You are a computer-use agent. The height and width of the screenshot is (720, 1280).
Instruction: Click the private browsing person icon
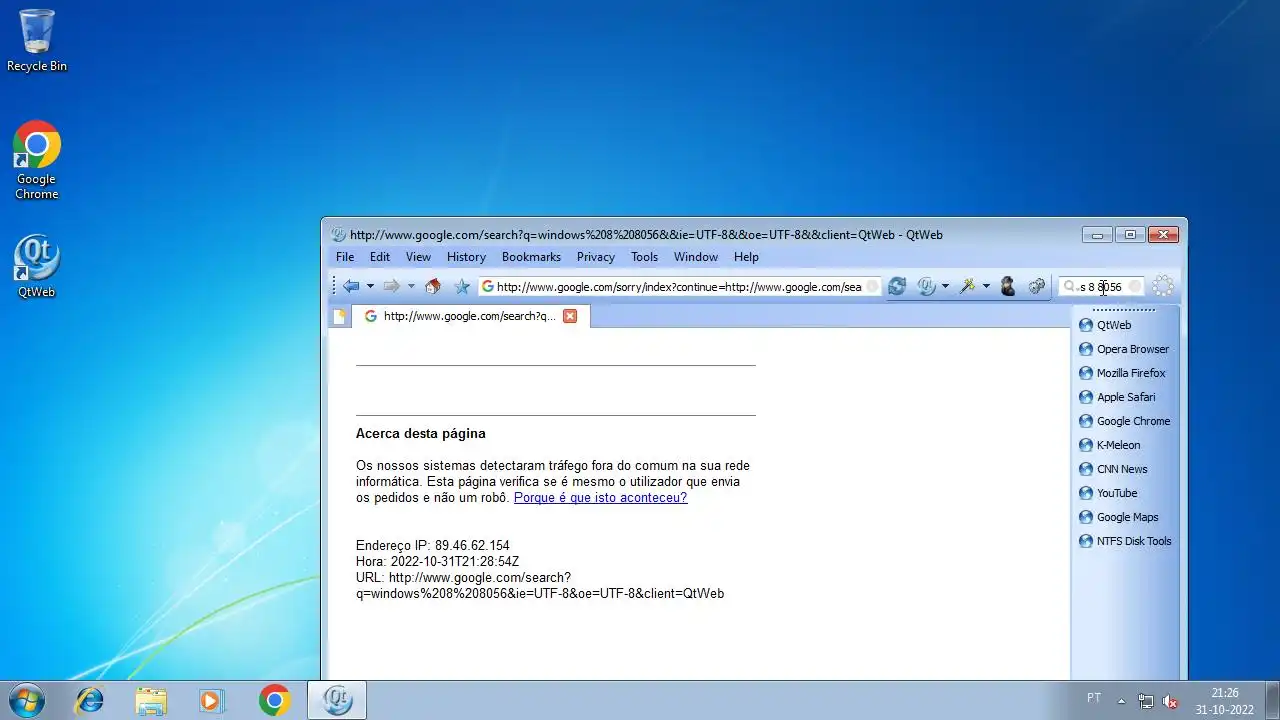(x=1008, y=286)
